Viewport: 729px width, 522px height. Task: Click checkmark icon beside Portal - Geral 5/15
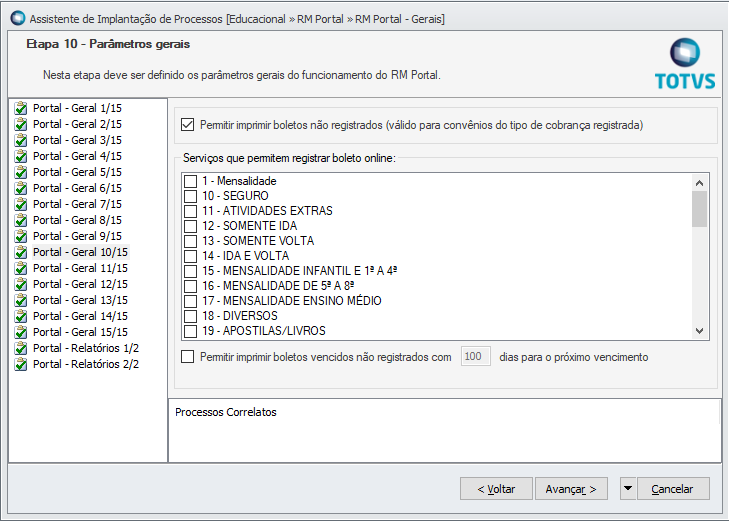(21, 172)
